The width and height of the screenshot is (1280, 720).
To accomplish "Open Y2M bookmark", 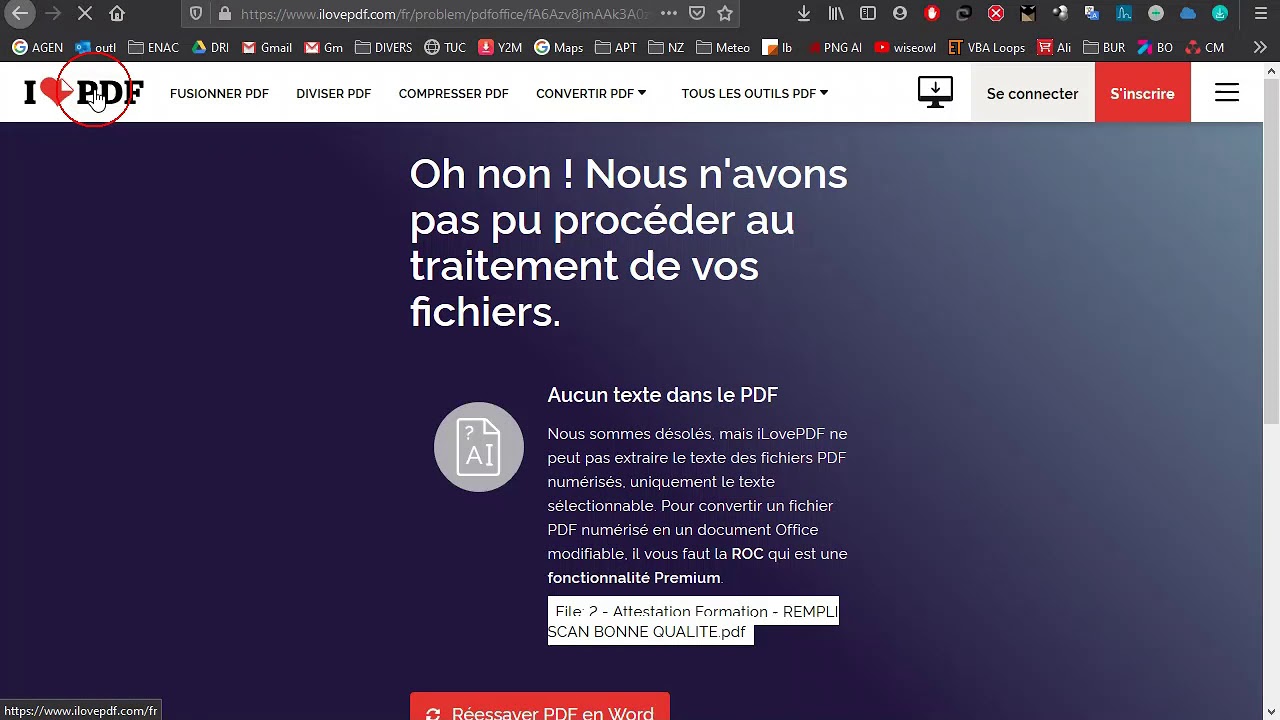I will 500,47.
